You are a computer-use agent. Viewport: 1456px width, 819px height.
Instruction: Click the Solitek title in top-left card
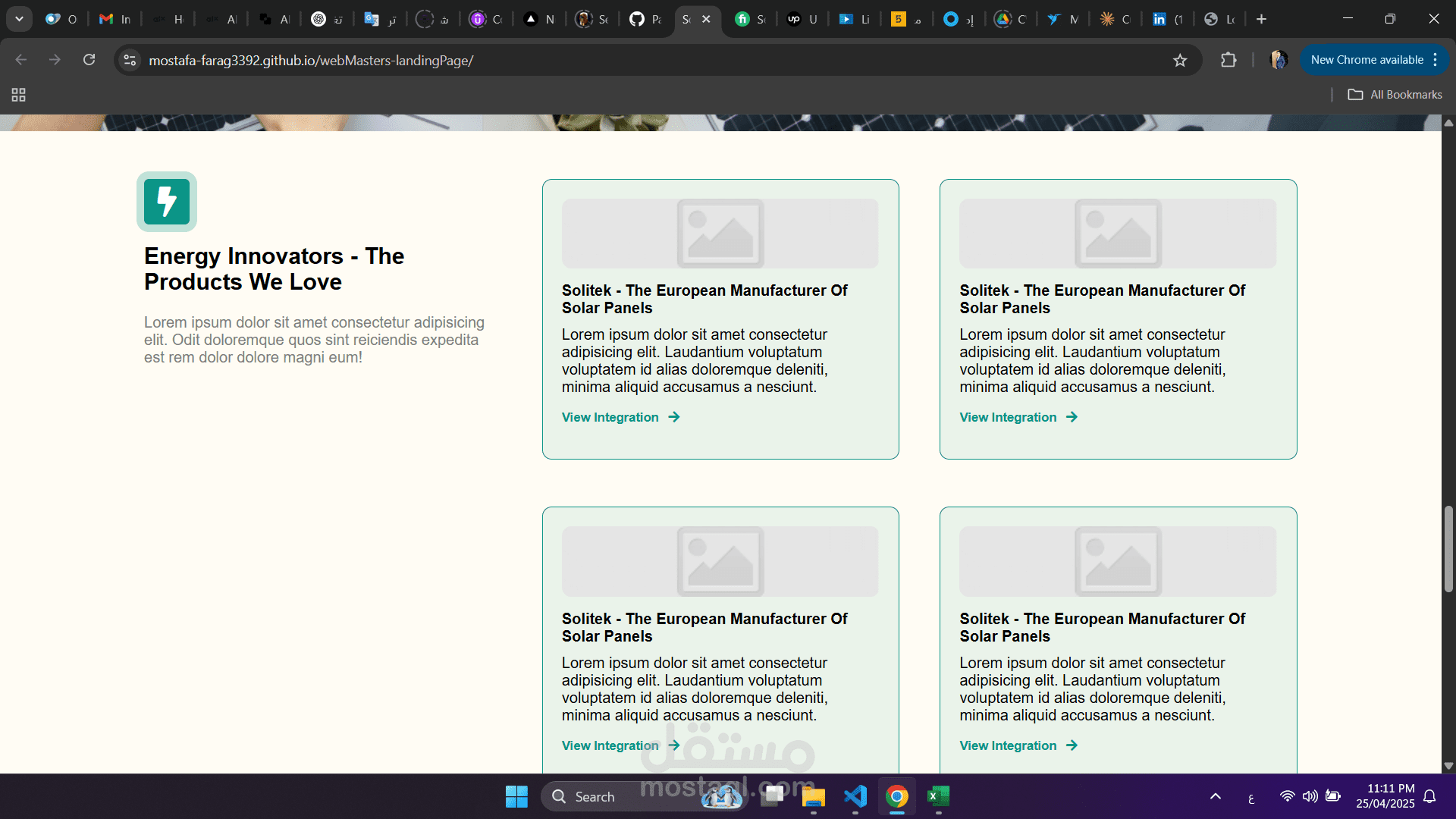[x=704, y=299]
